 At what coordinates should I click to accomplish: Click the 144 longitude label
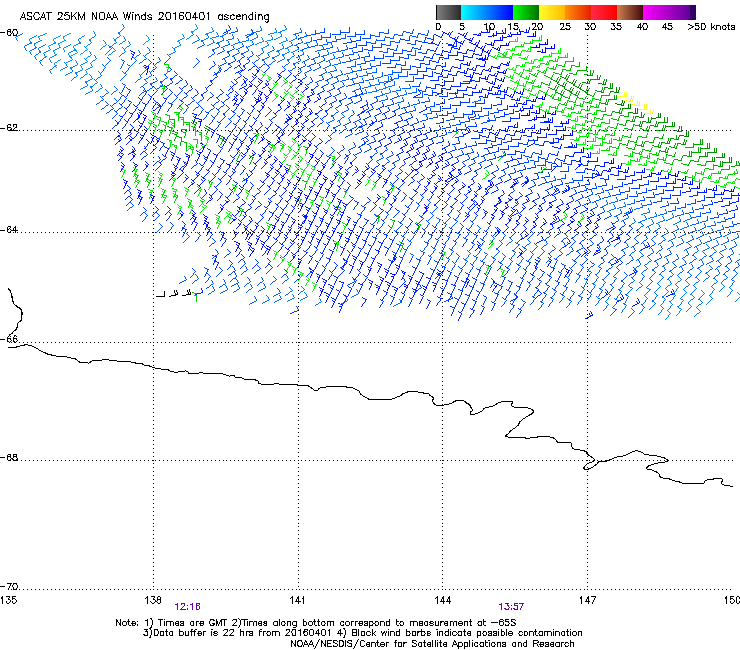(x=442, y=600)
